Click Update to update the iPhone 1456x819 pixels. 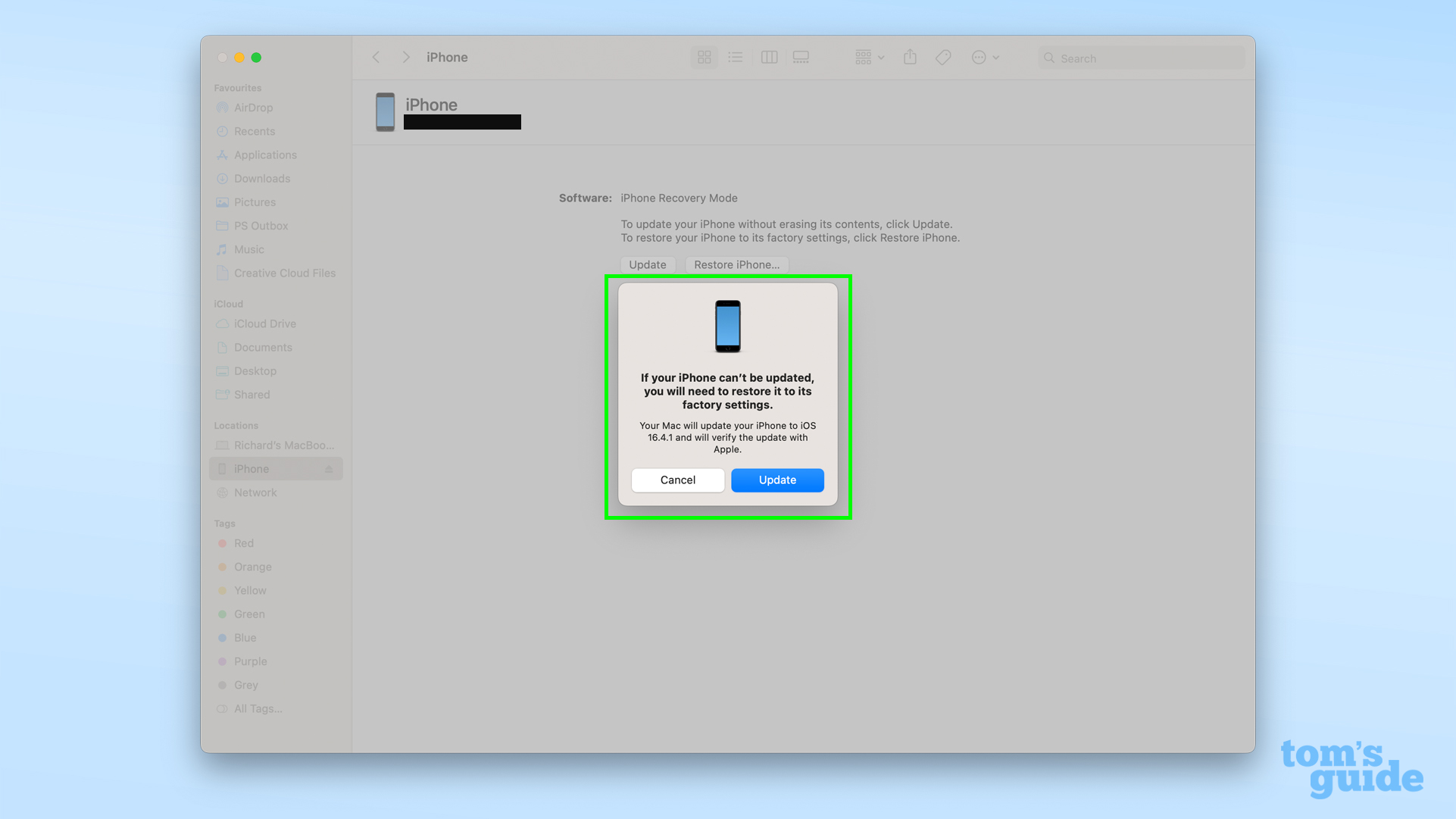777,480
